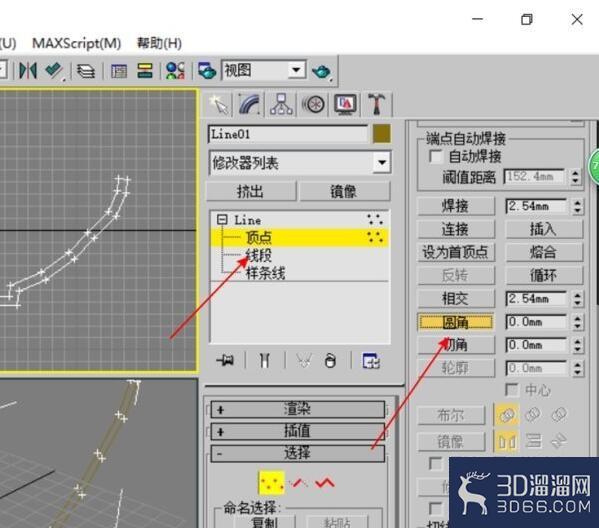Open the 视图 reference coordinate dropdown
Screen dimensions: 599x528
(x=296, y=70)
